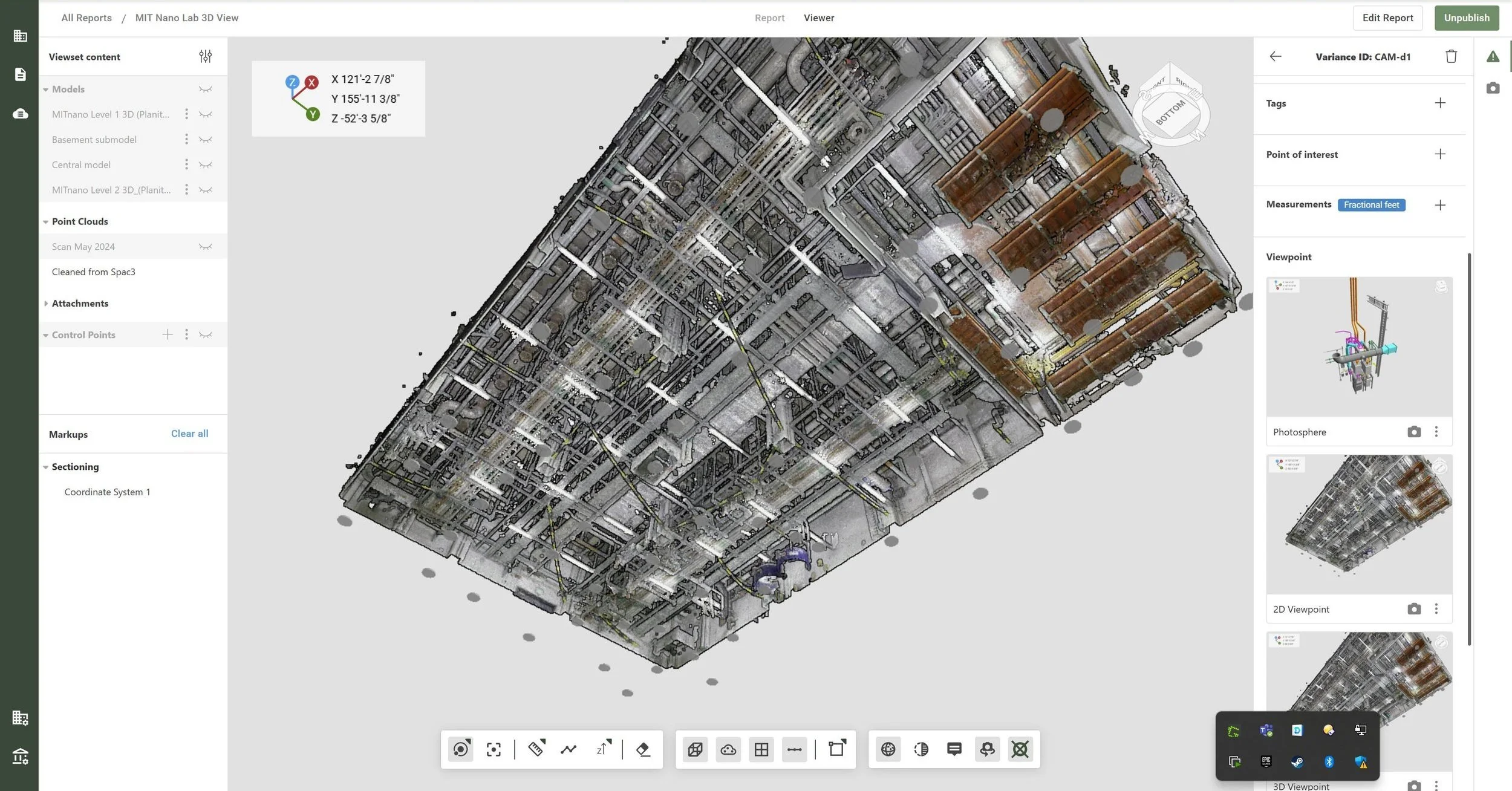
Task: Click the eraser tool in bottom toolbar
Action: pos(643,749)
